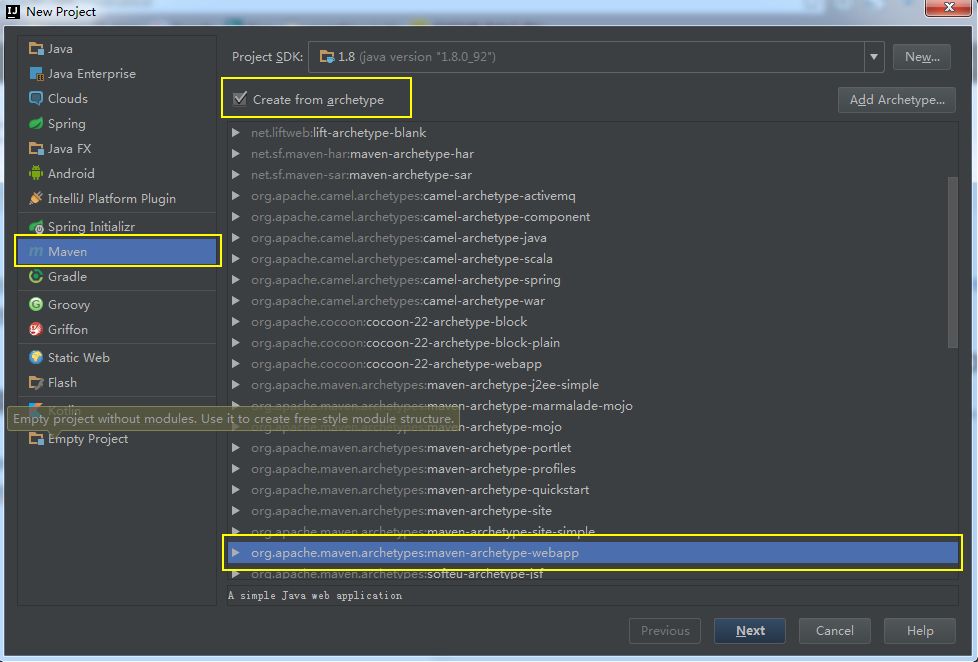Expand cocoon-22-archetype-block node
The width and height of the screenshot is (978, 662).
236,322
